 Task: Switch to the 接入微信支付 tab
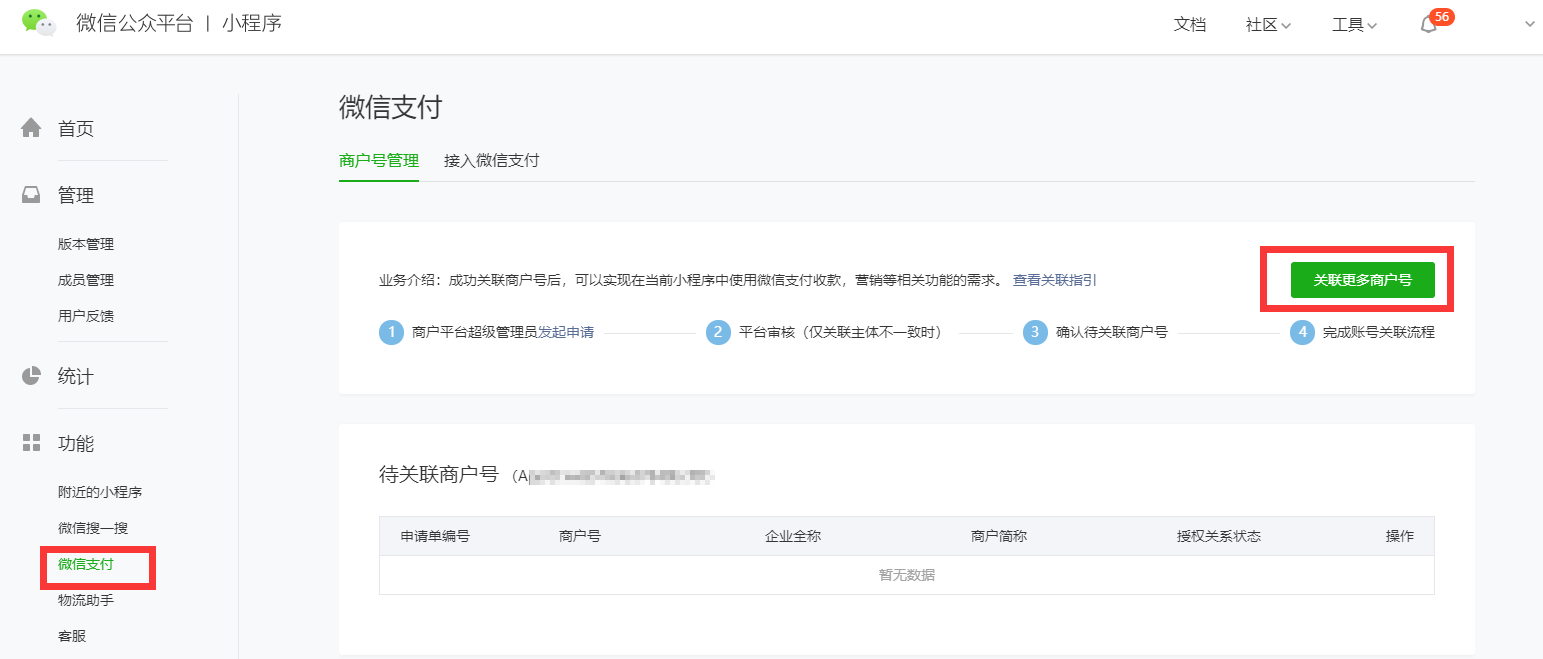(x=491, y=160)
